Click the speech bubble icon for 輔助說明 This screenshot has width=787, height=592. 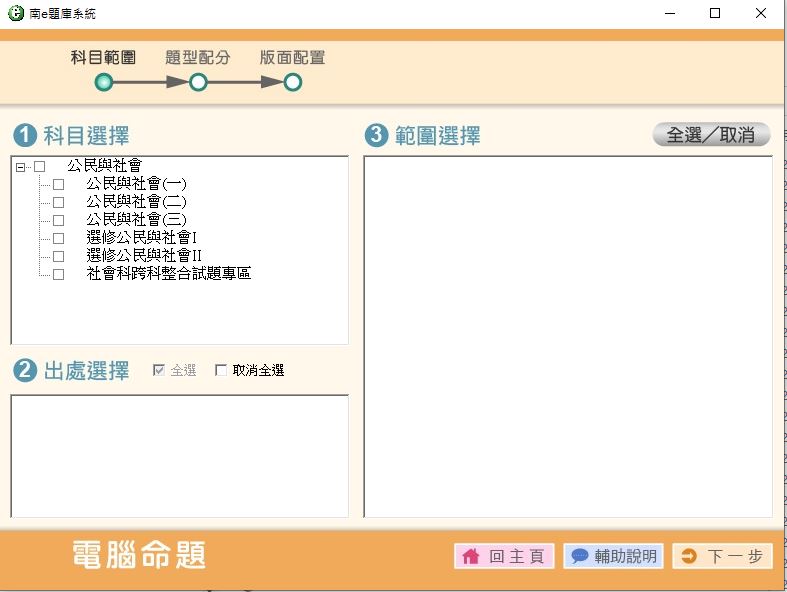580,557
